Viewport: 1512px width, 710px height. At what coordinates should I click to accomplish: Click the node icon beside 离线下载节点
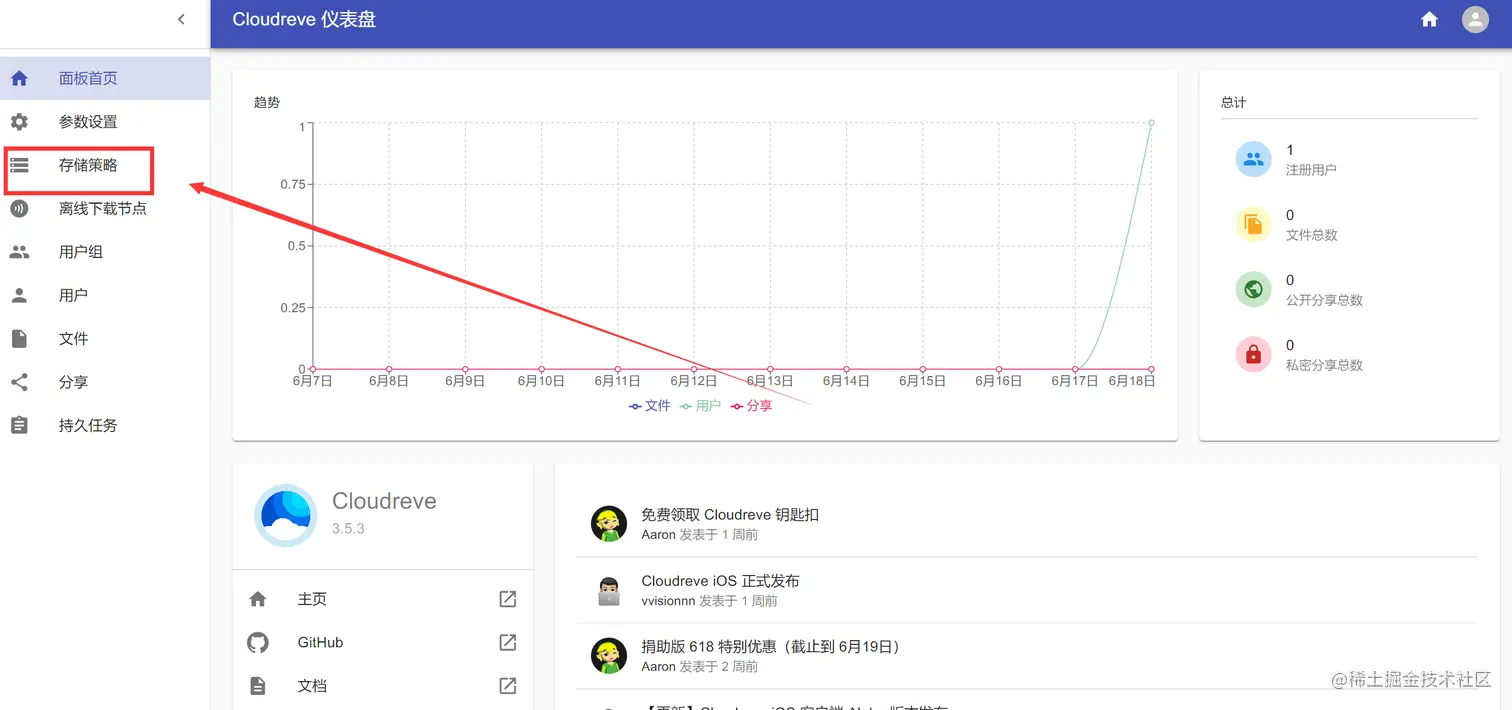pos(19,208)
